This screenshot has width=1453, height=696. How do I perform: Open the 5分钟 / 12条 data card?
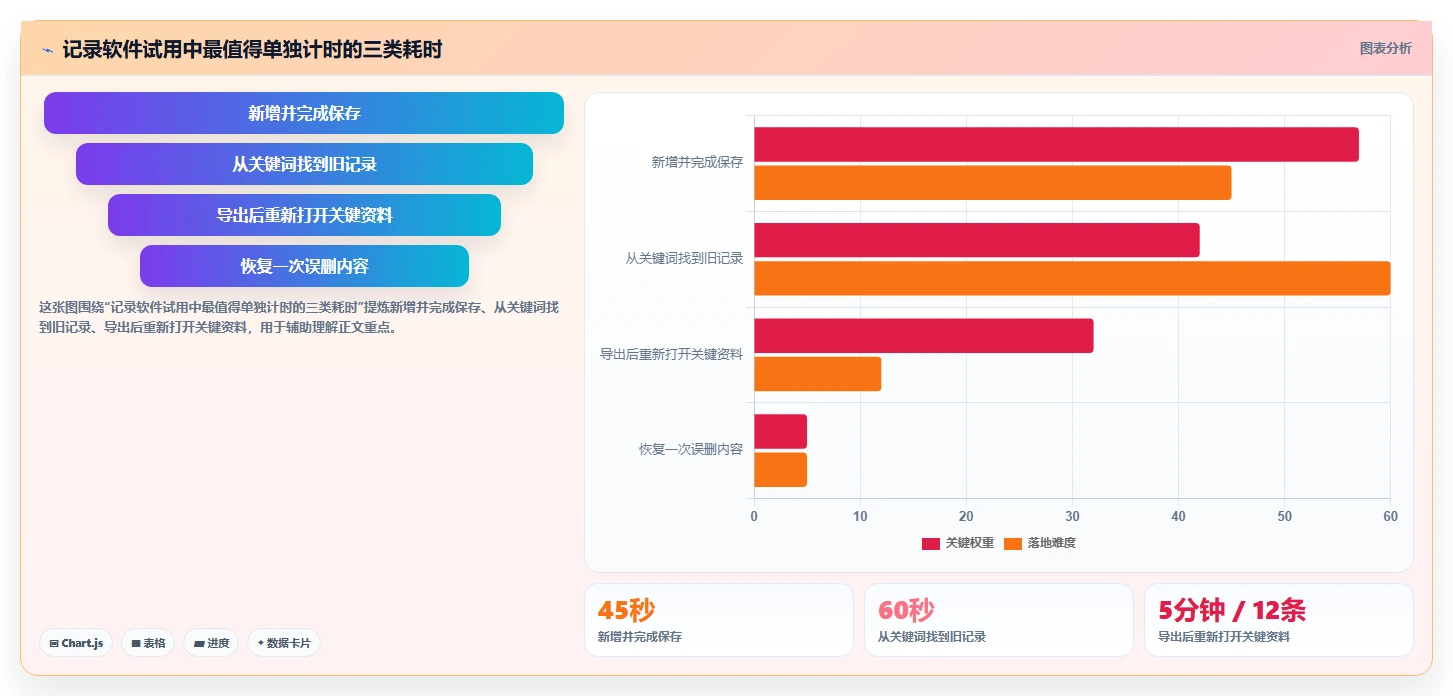click(1279, 620)
